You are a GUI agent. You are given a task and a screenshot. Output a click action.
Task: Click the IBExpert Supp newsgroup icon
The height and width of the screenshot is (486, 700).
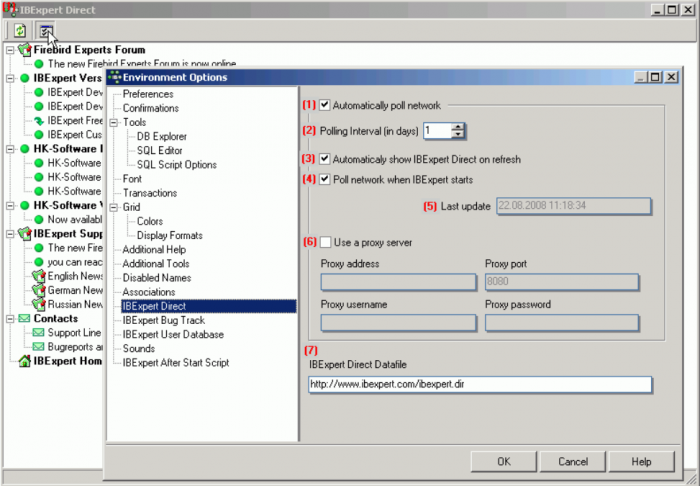[x=25, y=233]
